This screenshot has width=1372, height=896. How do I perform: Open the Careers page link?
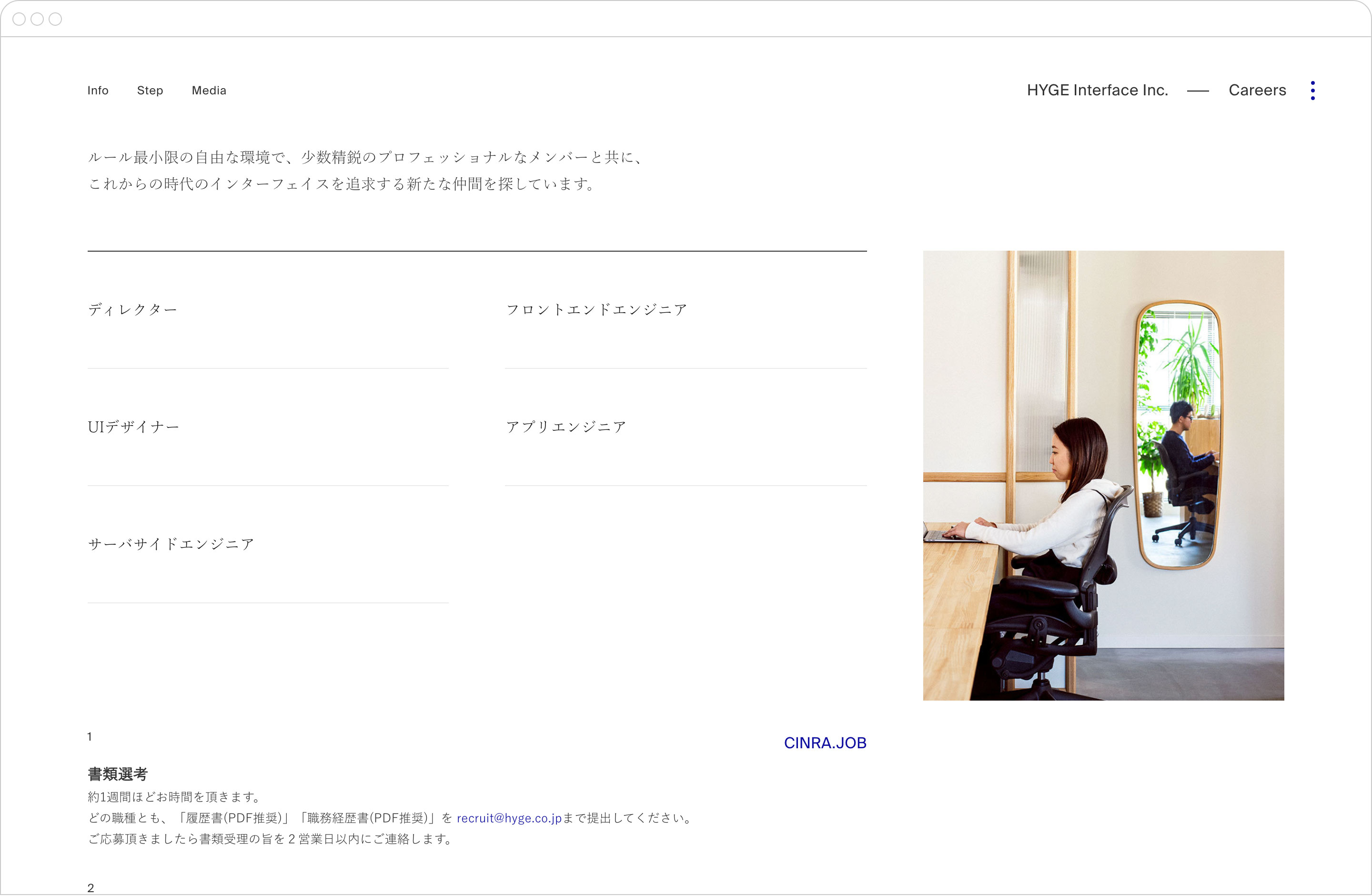1257,90
